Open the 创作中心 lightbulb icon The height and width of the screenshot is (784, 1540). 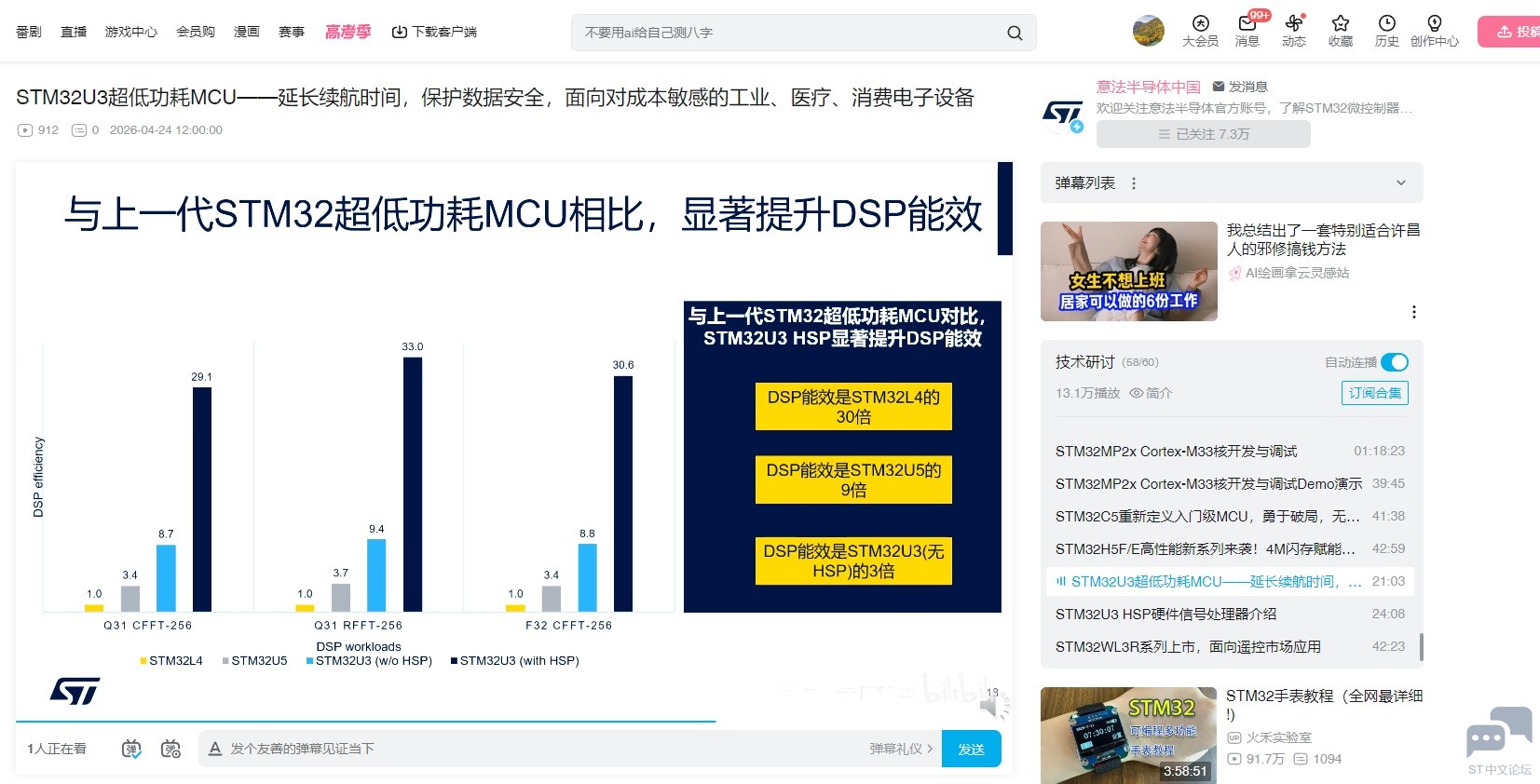pos(1435,24)
